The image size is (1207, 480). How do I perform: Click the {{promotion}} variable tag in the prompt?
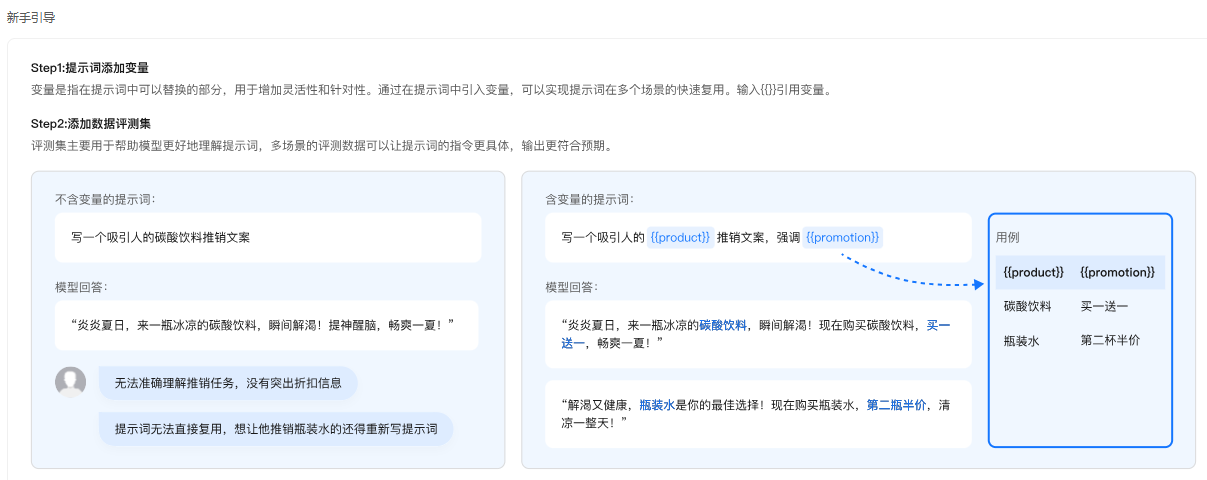pos(842,238)
